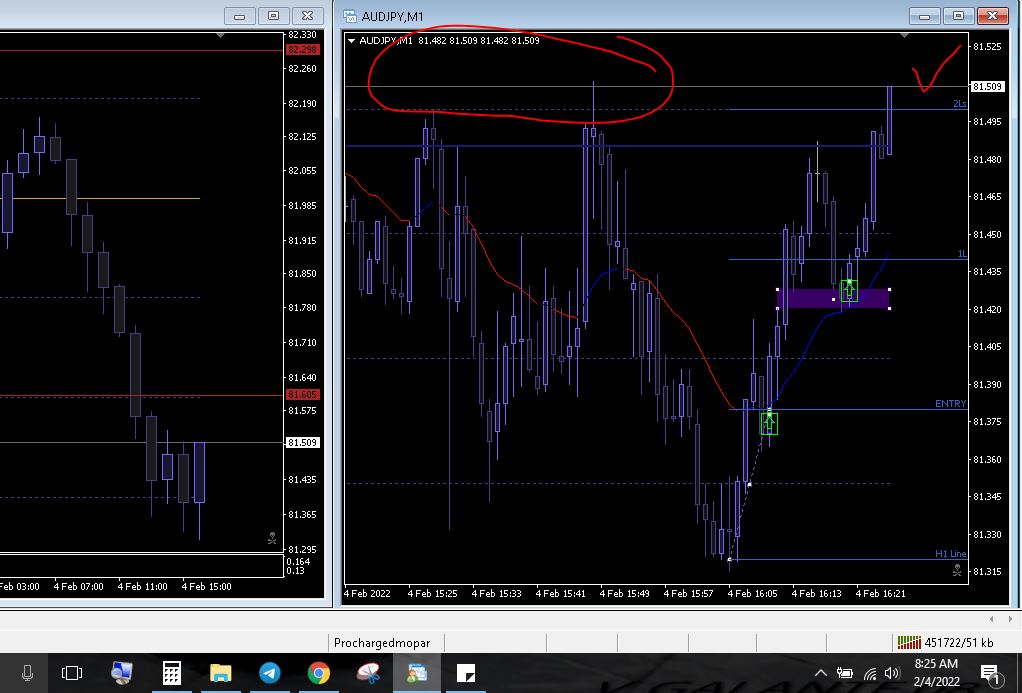Maximize the left chart window

[x=274, y=16]
